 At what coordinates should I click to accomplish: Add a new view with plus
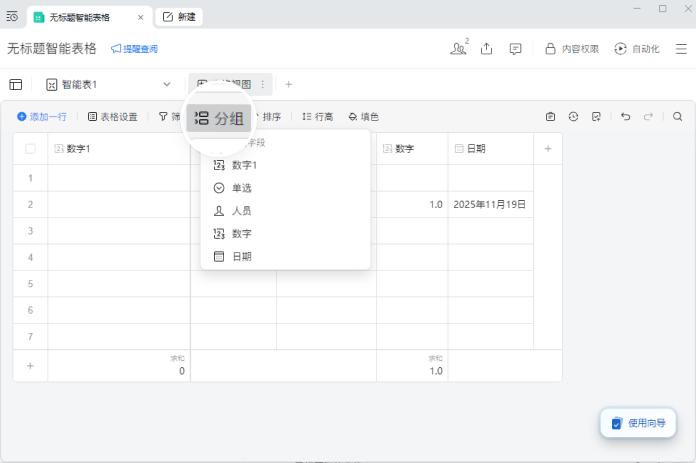tap(289, 84)
